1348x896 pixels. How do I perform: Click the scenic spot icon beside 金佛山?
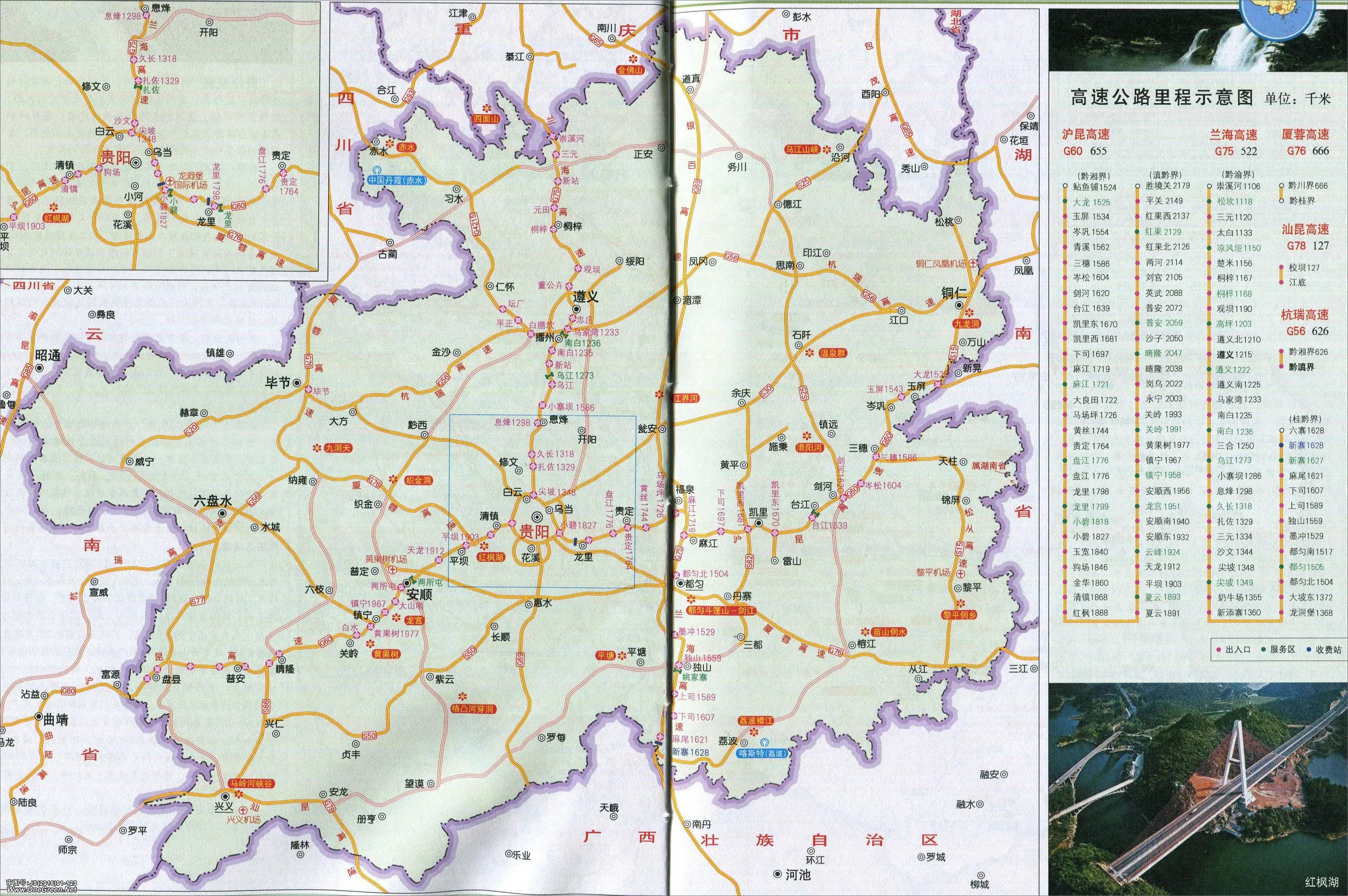coord(633,59)
